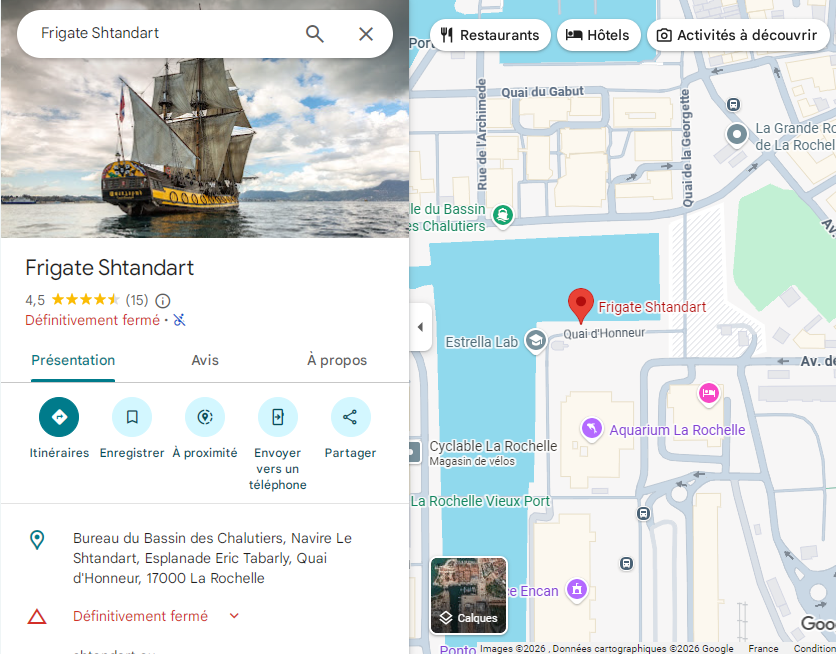Switch to the Présentation tab
The height and width of the screenshot is (654, 836).
tap(73, 360)
